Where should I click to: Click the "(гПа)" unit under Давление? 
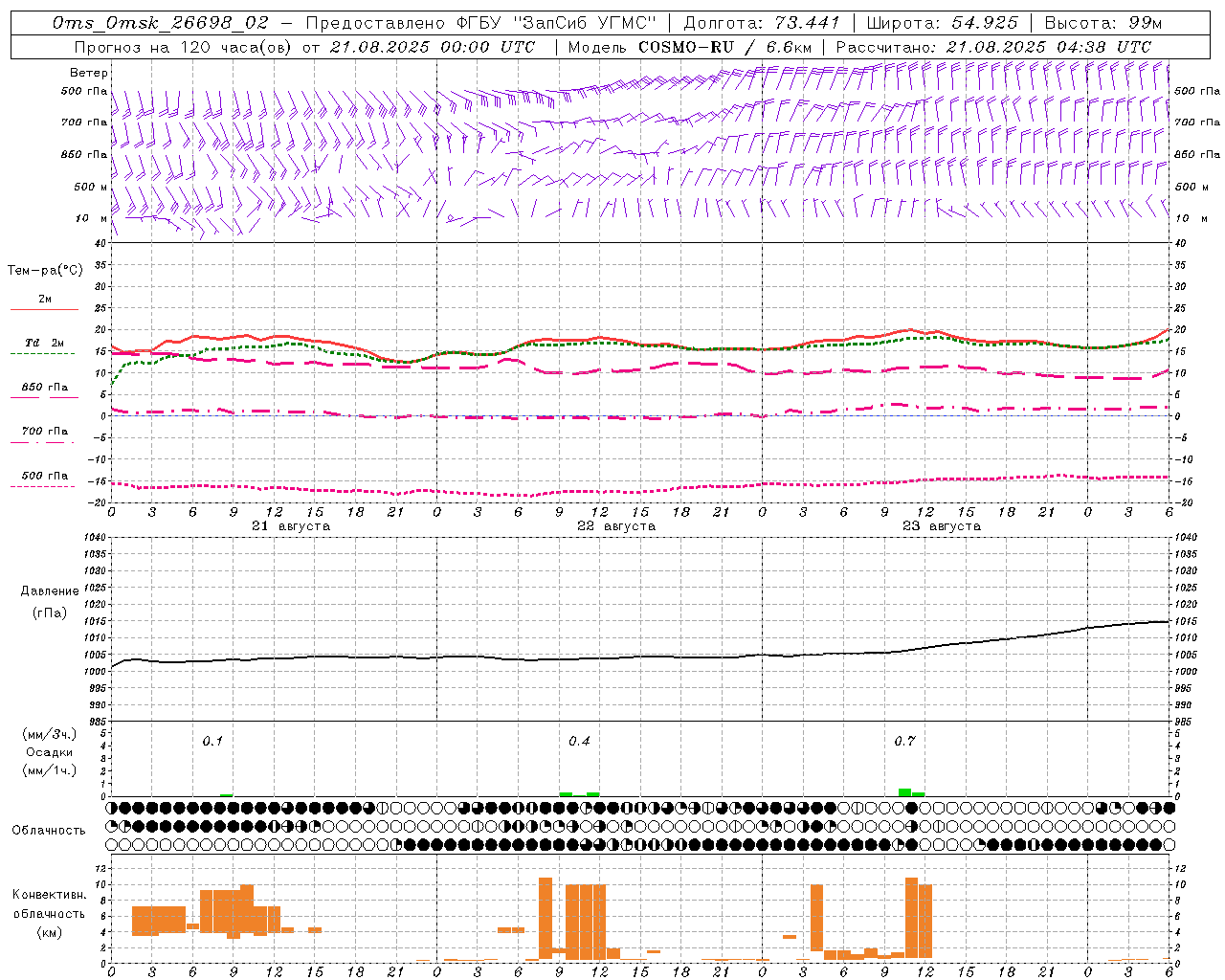pyautogui.click(x=50, y=613)
